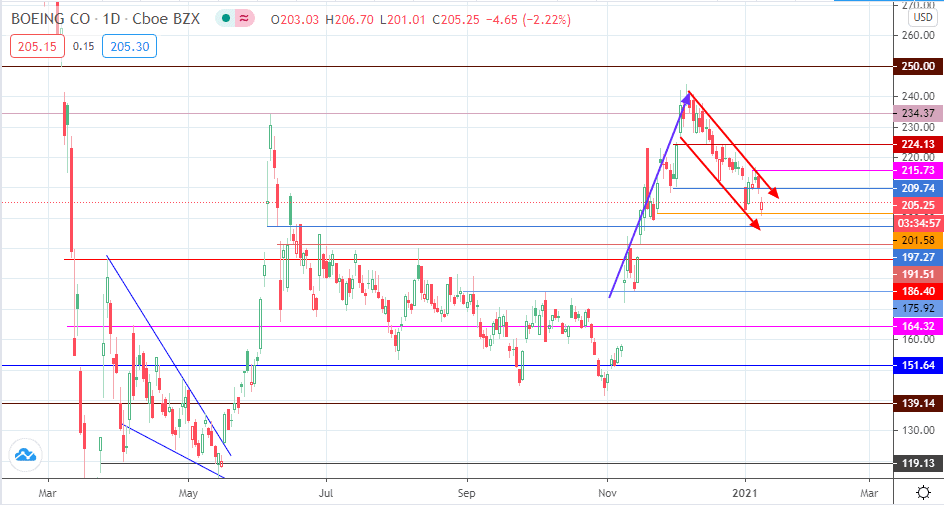This screenshot has height=505, width=944.
Task: Click the high value H206.70 in header
Action: pos(350,19)
